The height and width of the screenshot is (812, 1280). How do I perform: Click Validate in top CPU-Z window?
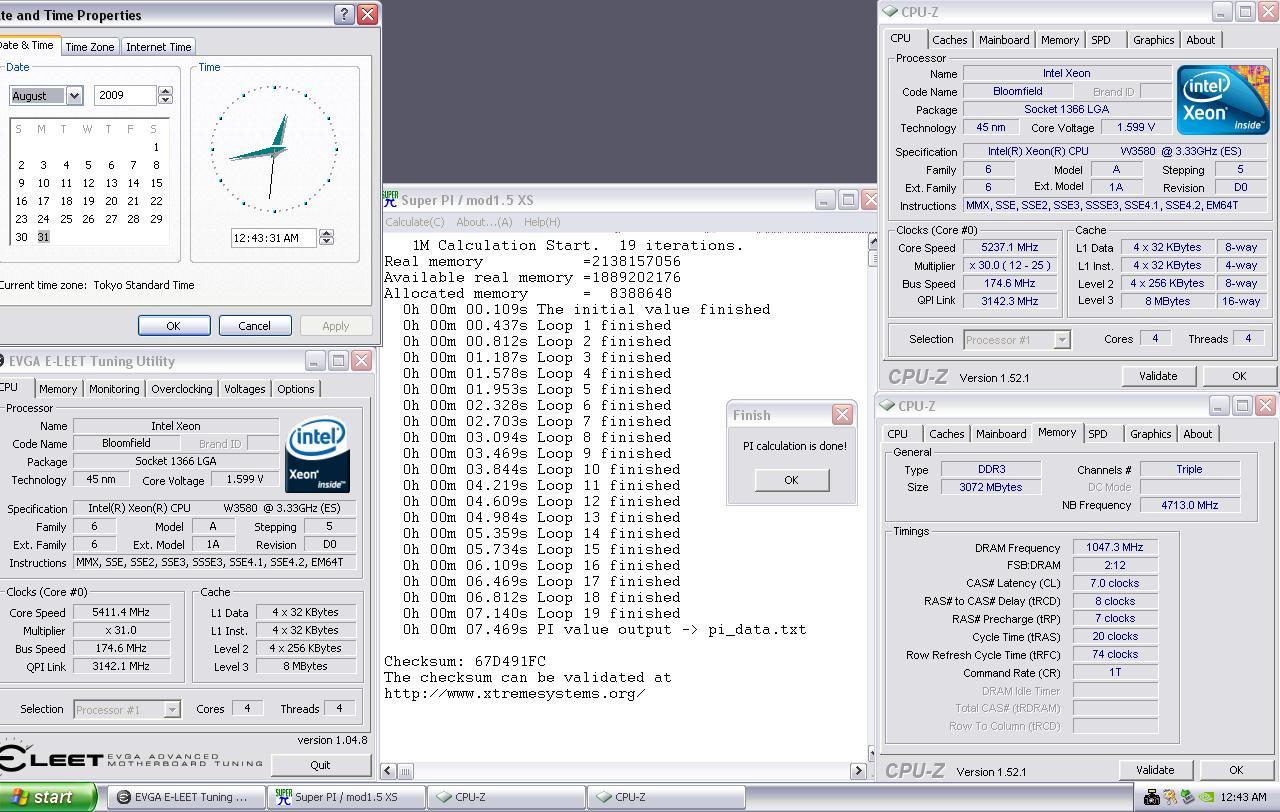pos(1158,376)
